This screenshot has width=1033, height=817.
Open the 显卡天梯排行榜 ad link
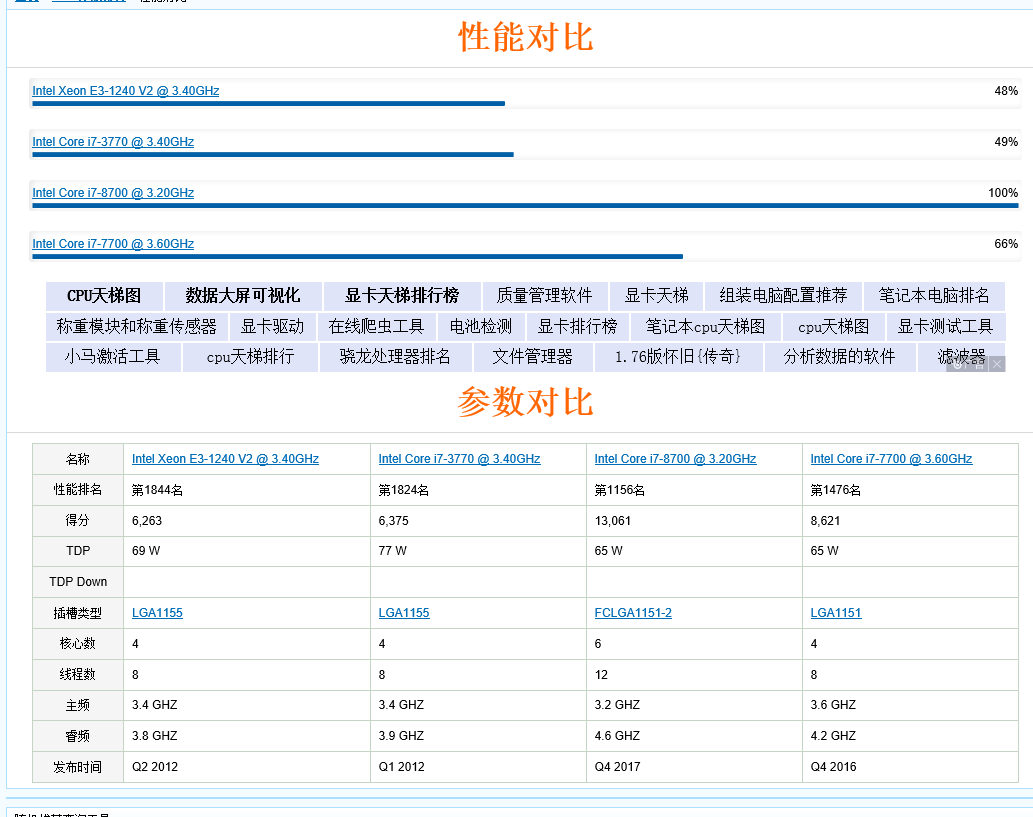pyautogui.click(x=402, y=296)
